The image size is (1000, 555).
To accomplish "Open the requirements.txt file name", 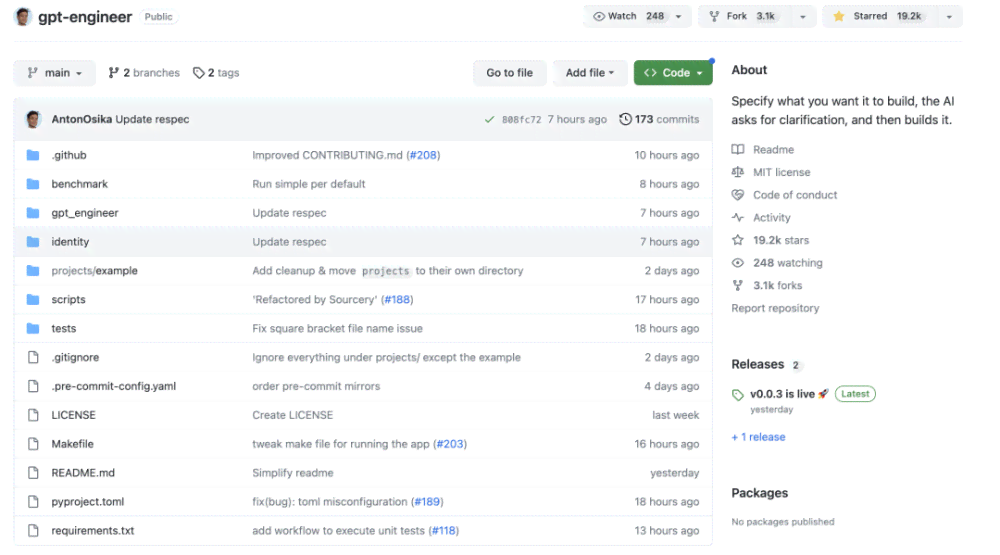I will pos(93,530).
